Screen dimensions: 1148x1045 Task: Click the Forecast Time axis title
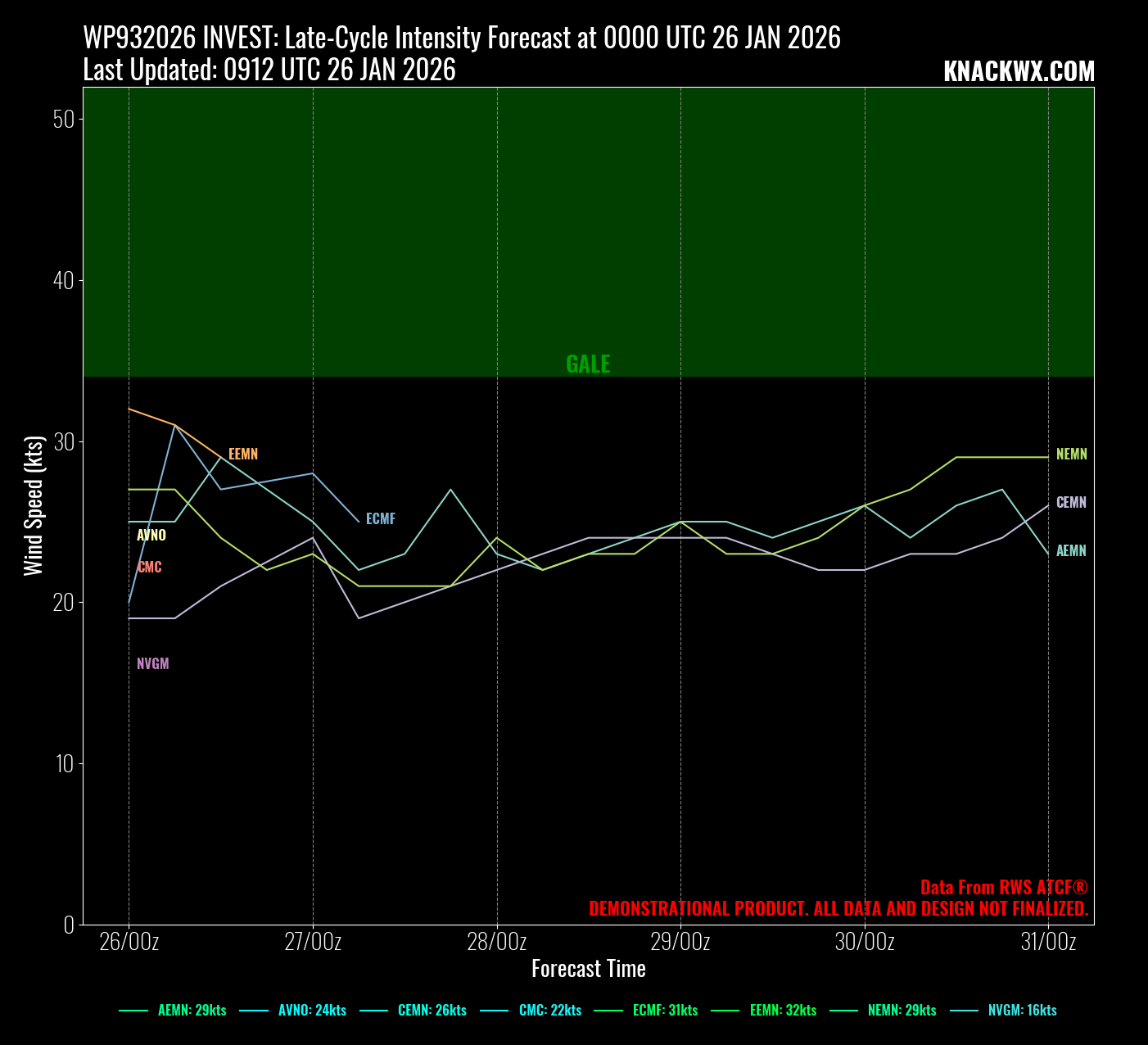point(588,970)
